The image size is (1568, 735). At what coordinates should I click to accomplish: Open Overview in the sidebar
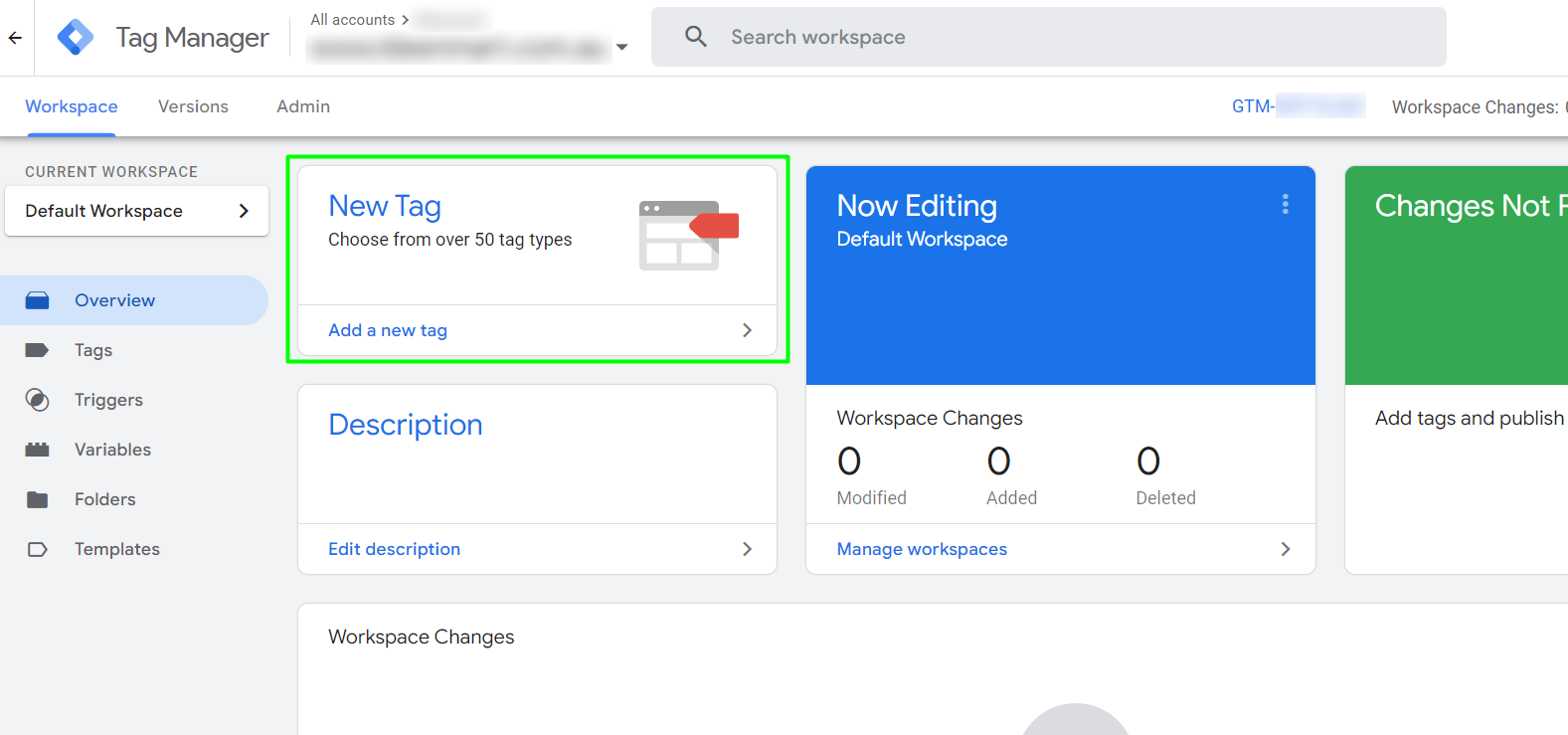click(x=114, y=300)
